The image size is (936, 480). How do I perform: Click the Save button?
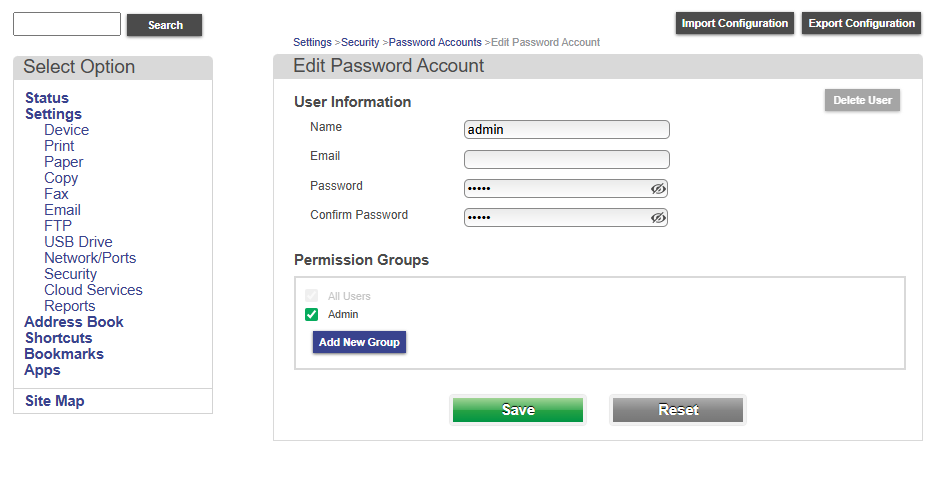(x=517, y=410)
